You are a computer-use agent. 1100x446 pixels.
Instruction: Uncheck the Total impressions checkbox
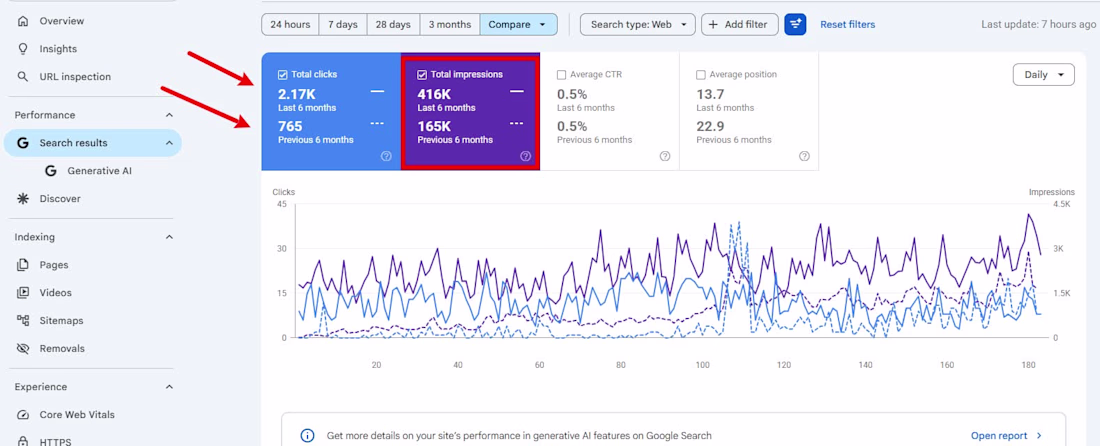pos(422,74)
